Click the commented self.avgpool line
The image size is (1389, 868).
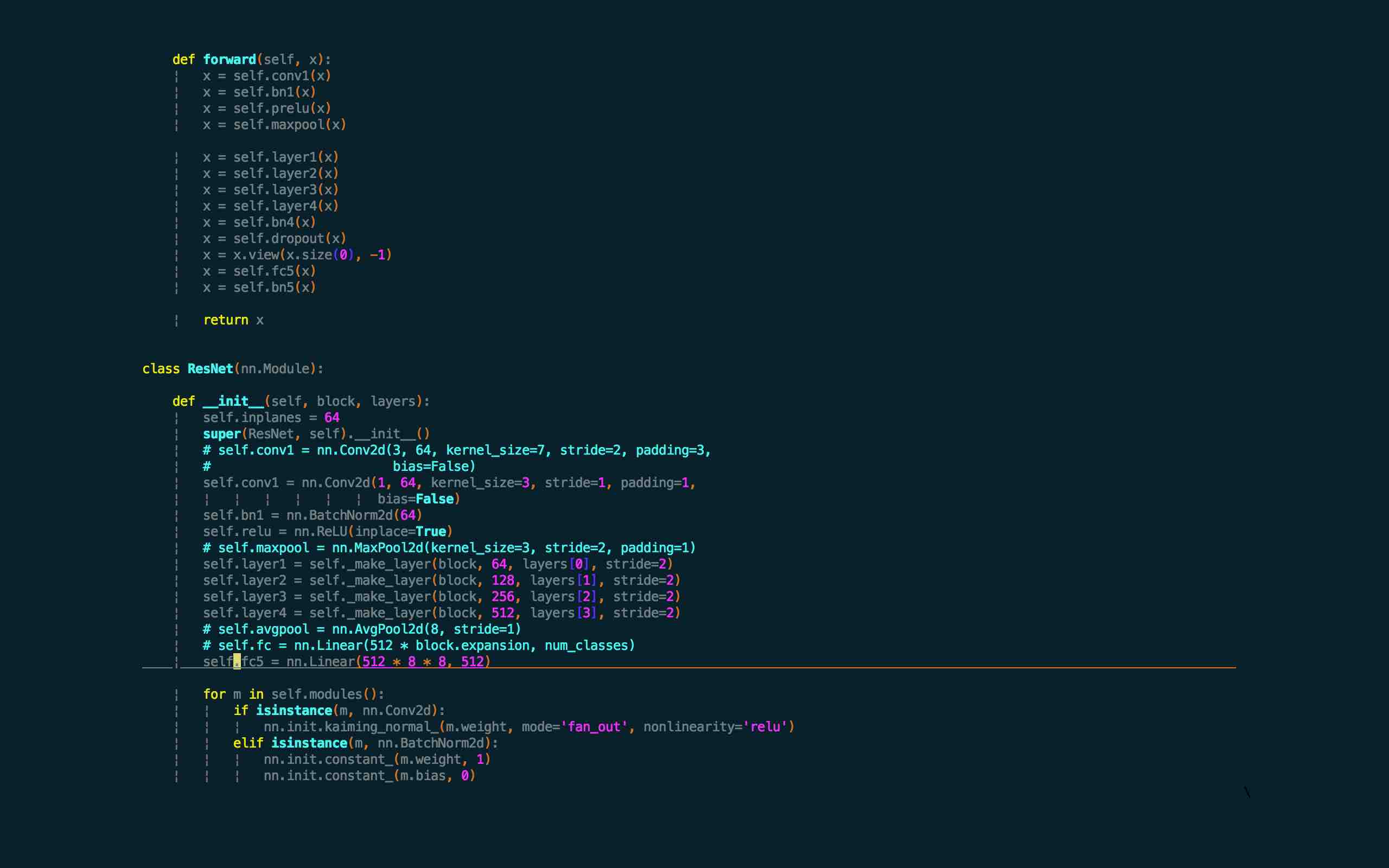[x=361, y=629]
